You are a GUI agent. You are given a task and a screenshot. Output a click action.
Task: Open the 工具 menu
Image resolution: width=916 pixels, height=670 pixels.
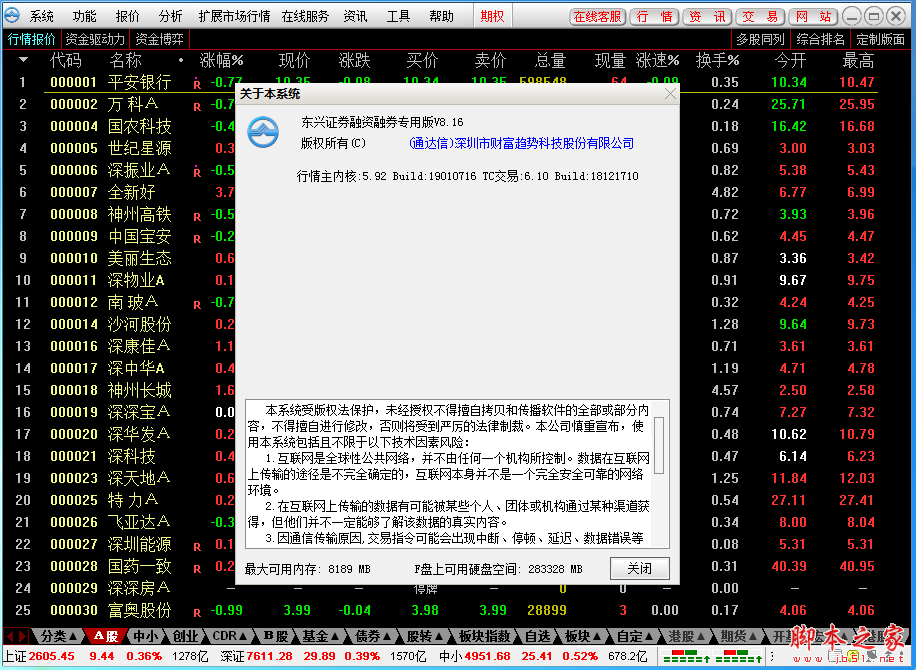pos(398,16)
